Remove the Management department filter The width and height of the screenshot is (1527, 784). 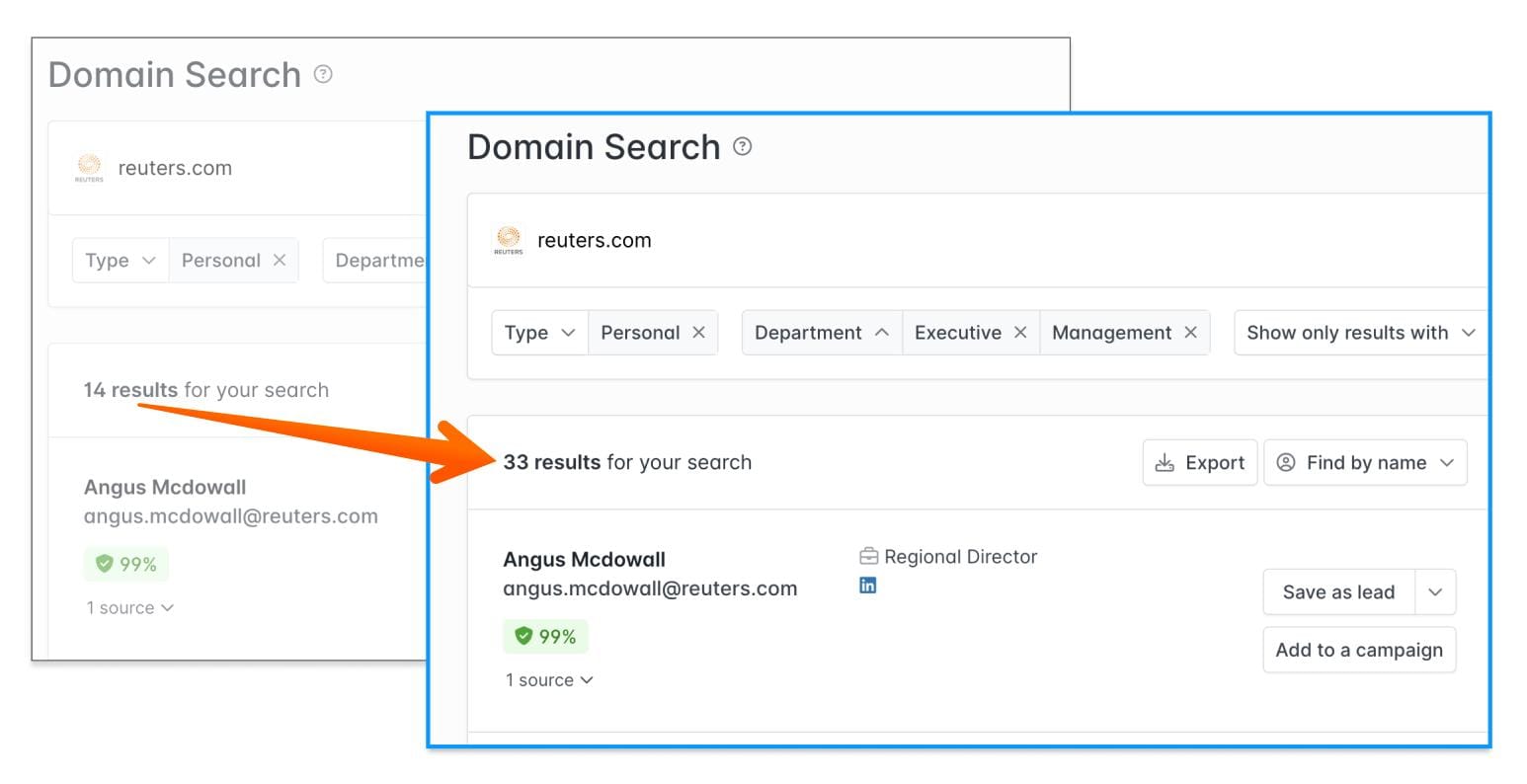pos(1190,333)
